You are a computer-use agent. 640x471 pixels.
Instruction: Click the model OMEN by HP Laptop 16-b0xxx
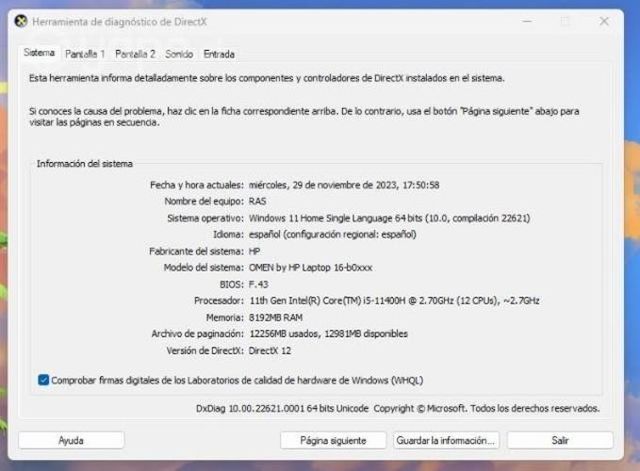tap(311, 268)
